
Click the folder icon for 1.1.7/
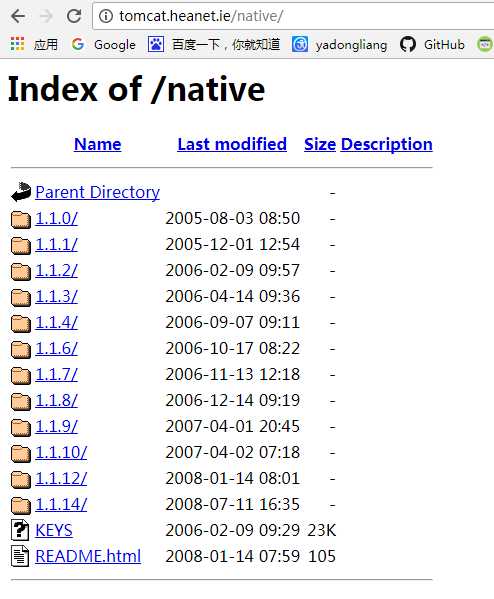tap(21, 376)
